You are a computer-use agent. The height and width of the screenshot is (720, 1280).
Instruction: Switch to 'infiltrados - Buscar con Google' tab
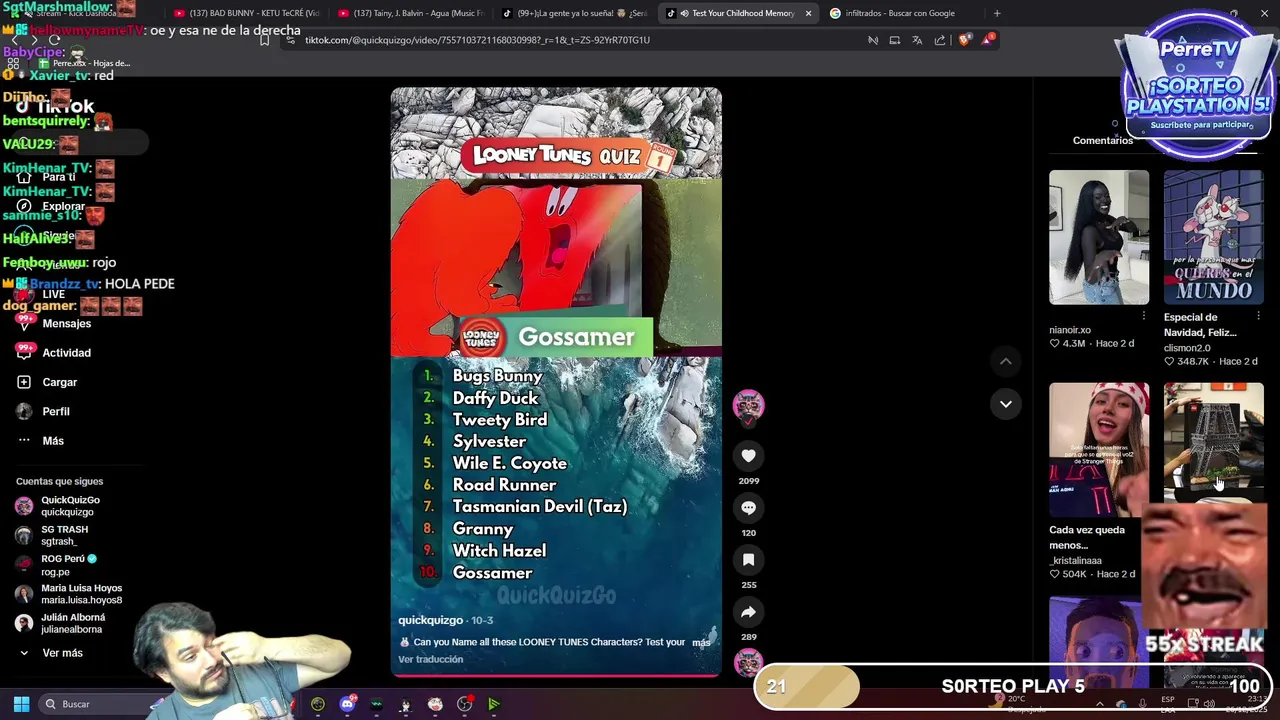click(900, 13)
